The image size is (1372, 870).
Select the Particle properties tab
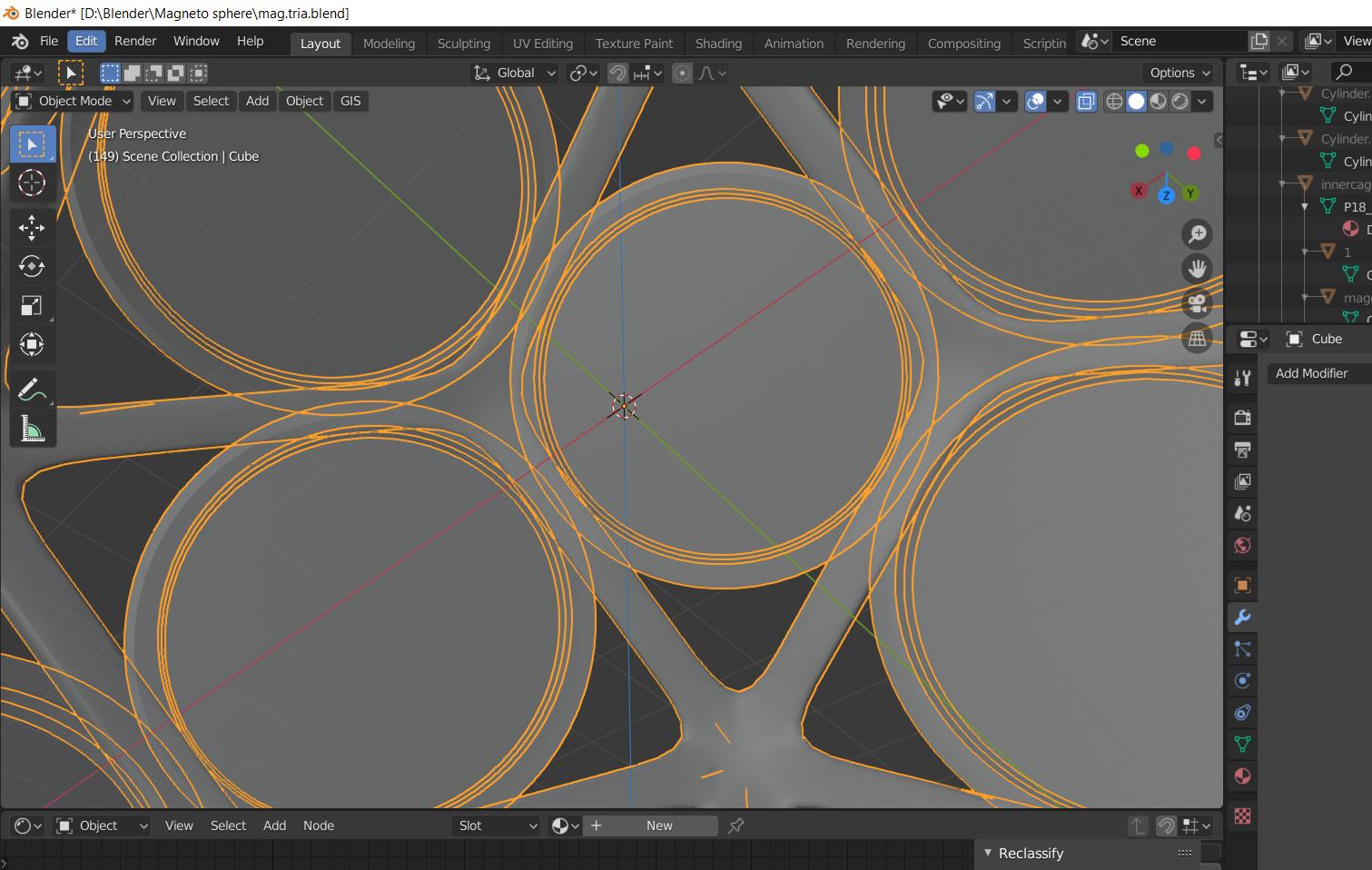(1242, 649)
